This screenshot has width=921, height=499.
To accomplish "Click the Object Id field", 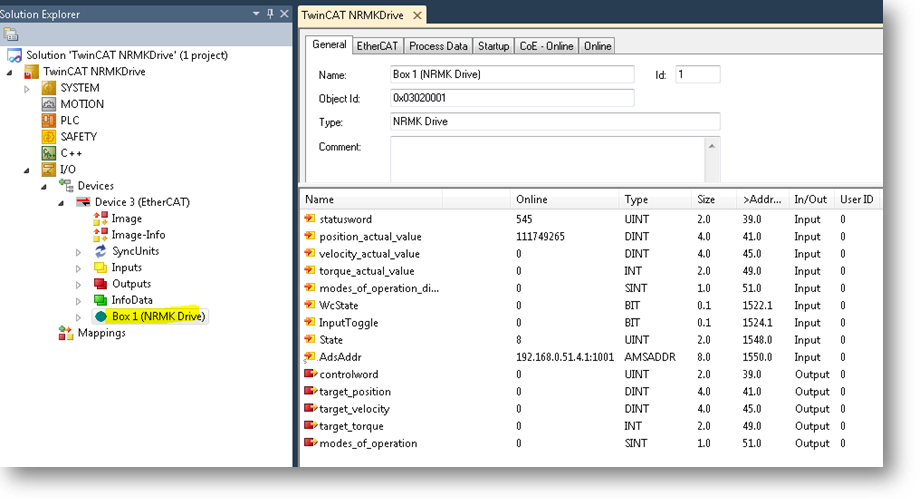I will coord(512,98).
